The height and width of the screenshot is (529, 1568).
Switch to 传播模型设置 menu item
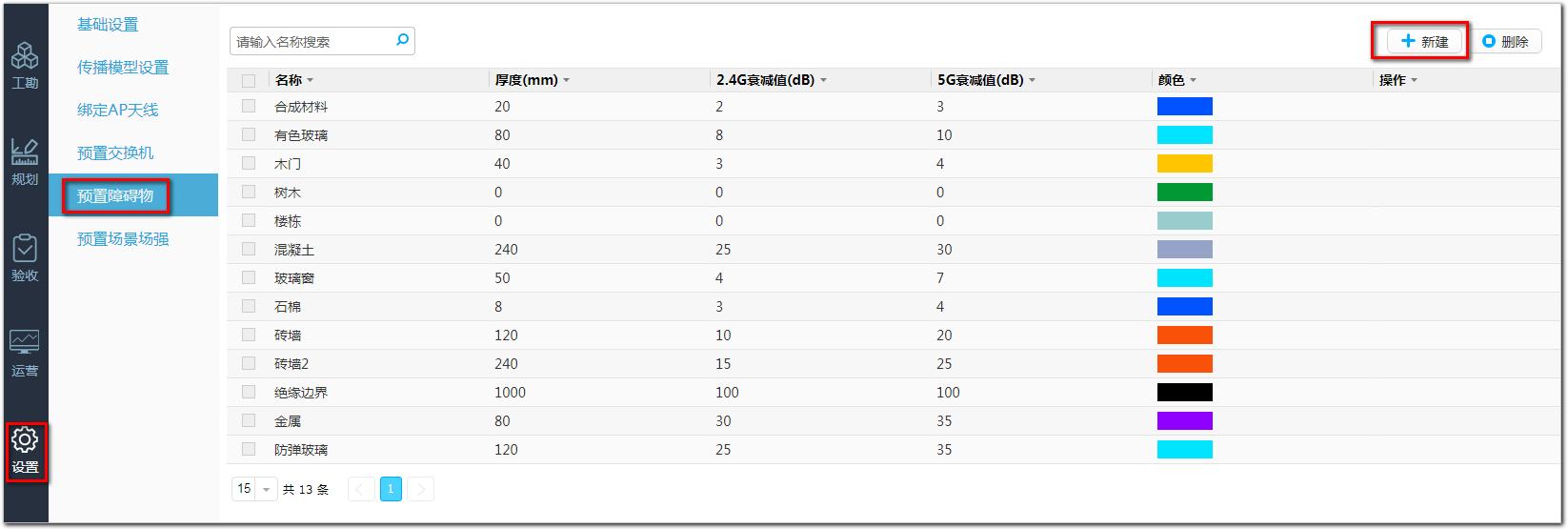click(x=123, y=68)
